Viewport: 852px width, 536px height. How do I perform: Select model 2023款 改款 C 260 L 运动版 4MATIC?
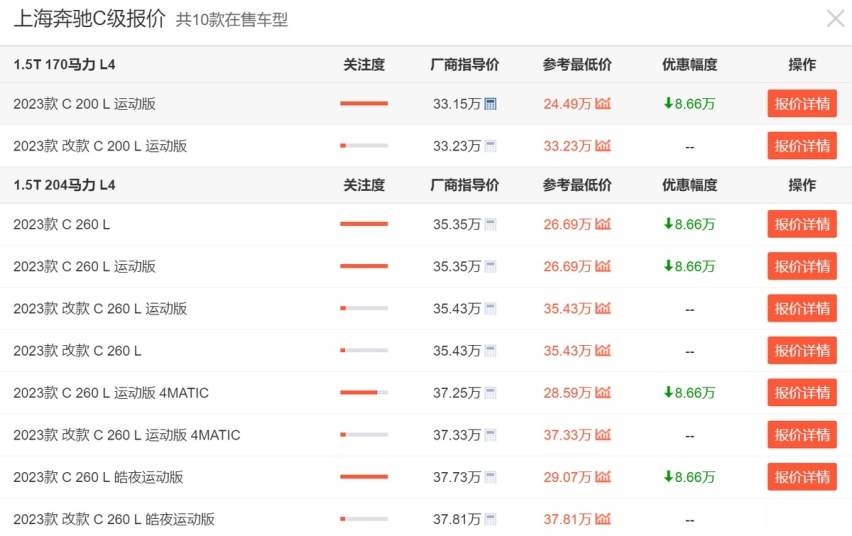click(127, 435)
